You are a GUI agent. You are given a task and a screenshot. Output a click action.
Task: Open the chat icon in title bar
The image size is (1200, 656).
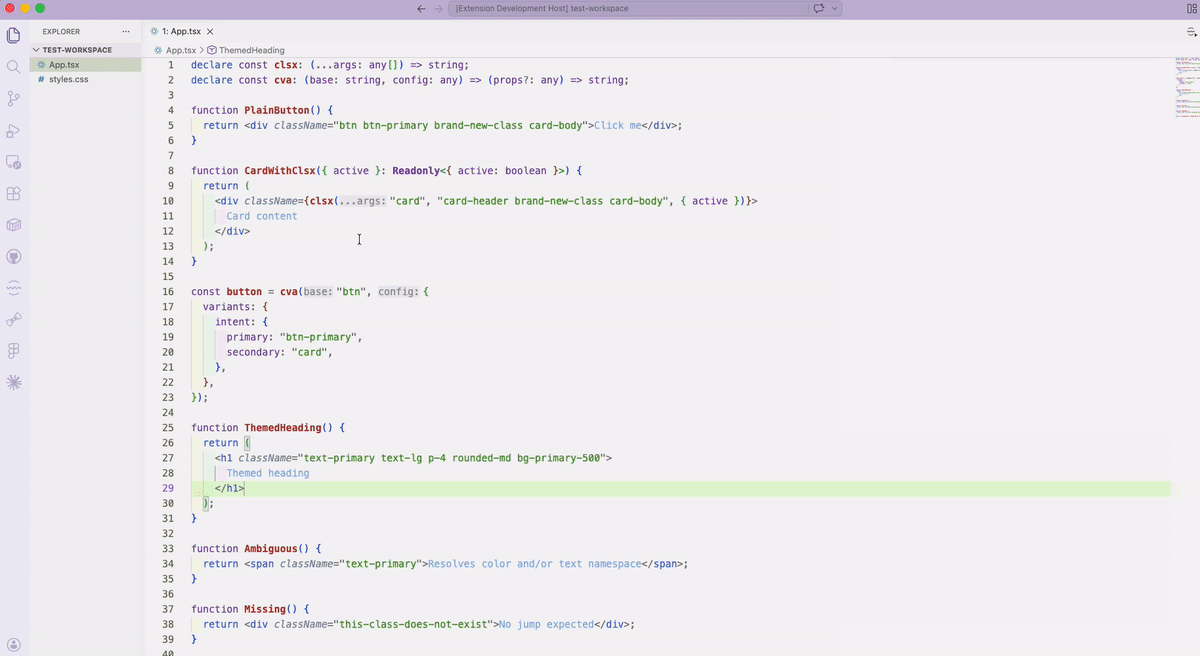tap(818, 8)
